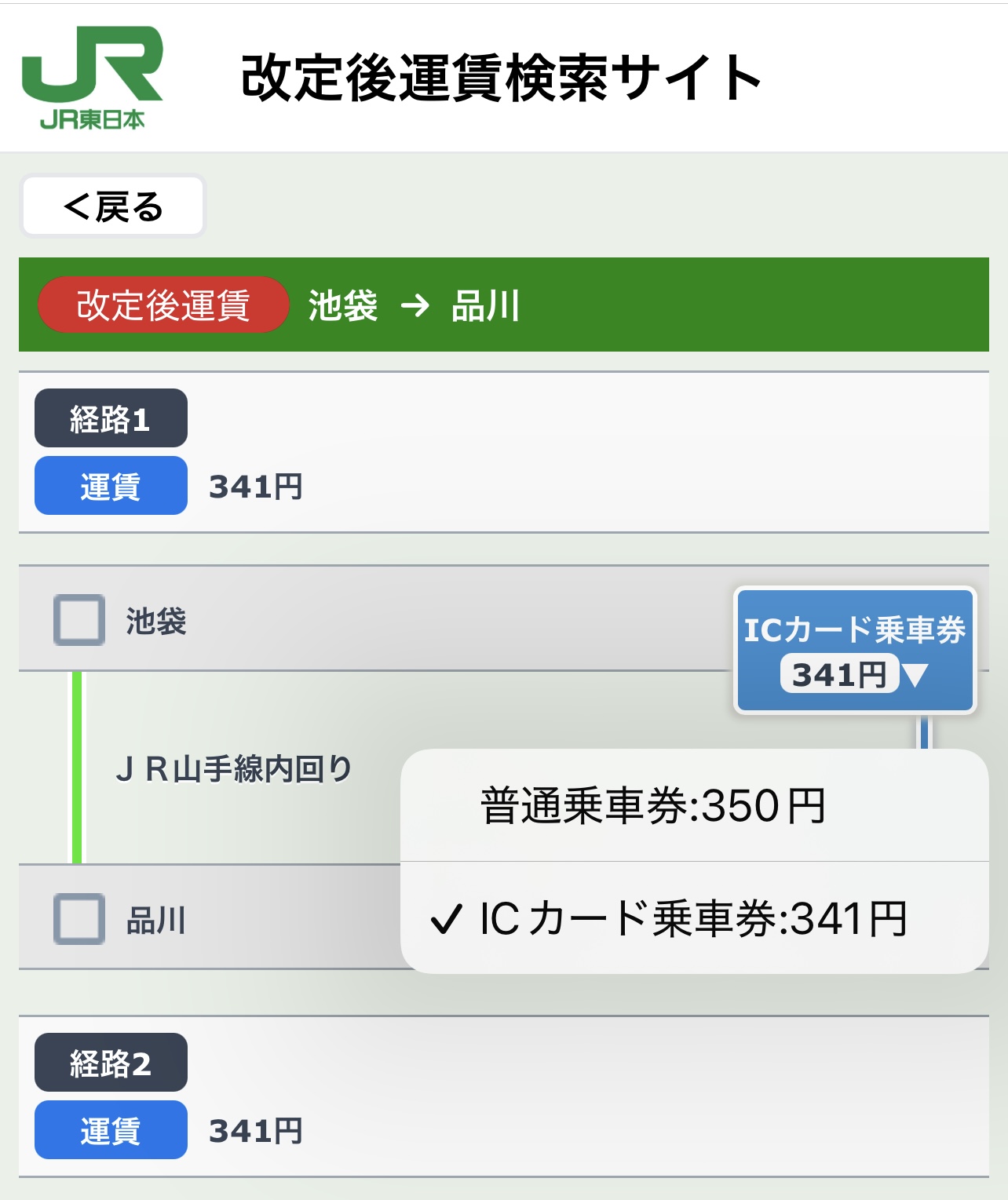Click the ＪＲ山手線内回り line name
The width and height of the screenshot is (1008, 1200).
[x=233, y=769]
